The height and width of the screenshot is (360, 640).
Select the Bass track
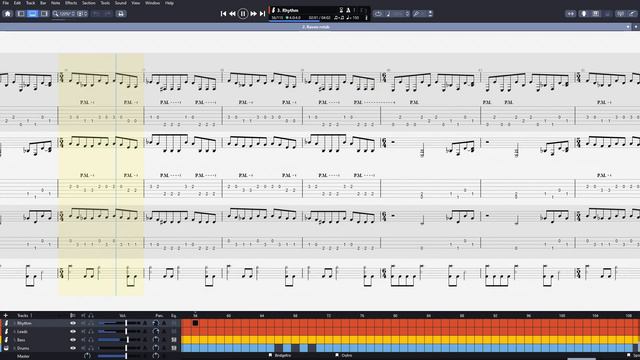[21, 340]
